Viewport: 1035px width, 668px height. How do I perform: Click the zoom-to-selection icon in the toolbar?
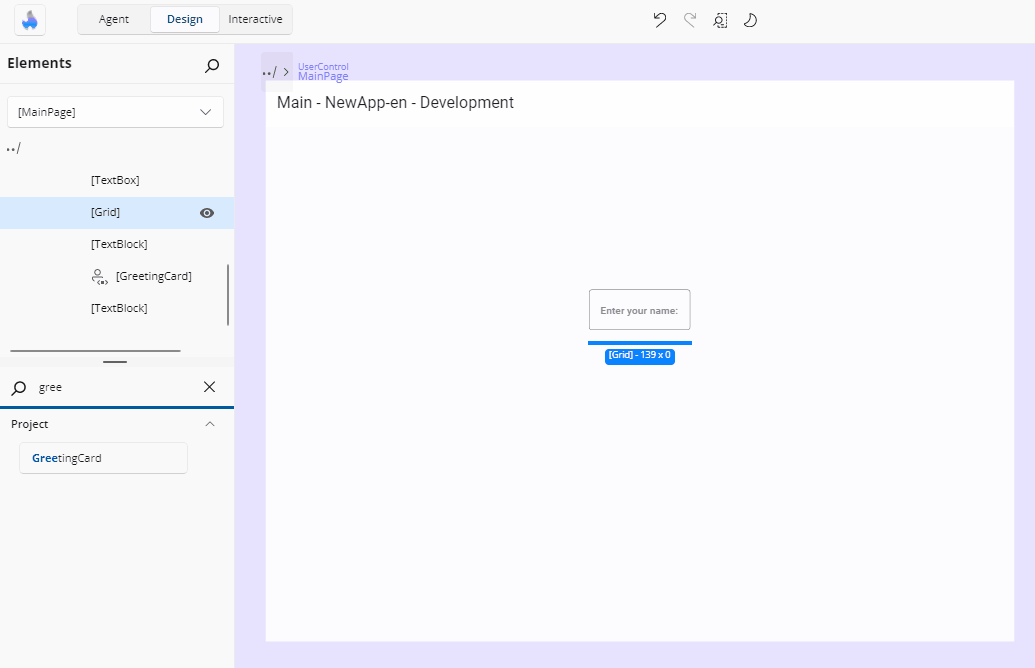[720, 20]
